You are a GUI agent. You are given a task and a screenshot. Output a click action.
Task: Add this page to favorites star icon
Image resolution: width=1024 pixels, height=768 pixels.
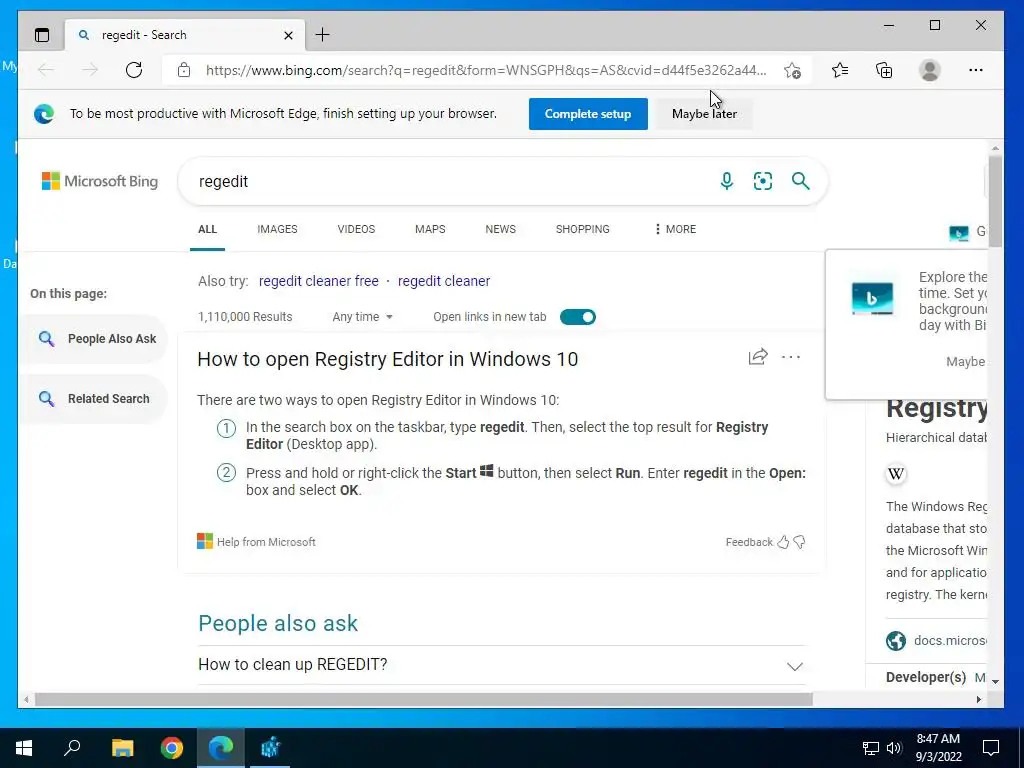(793, 71)
